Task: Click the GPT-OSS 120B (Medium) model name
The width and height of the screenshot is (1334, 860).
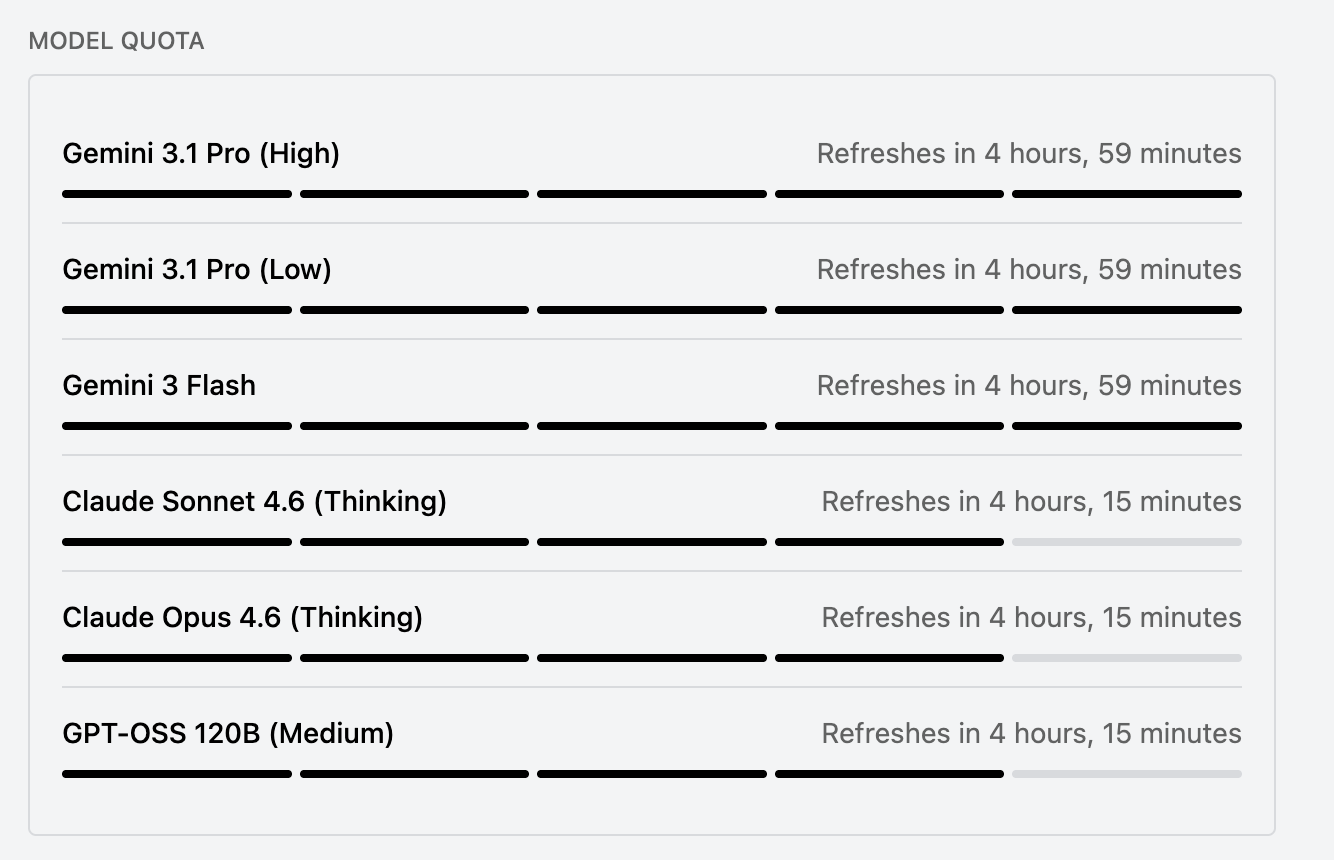Action: 228,734
